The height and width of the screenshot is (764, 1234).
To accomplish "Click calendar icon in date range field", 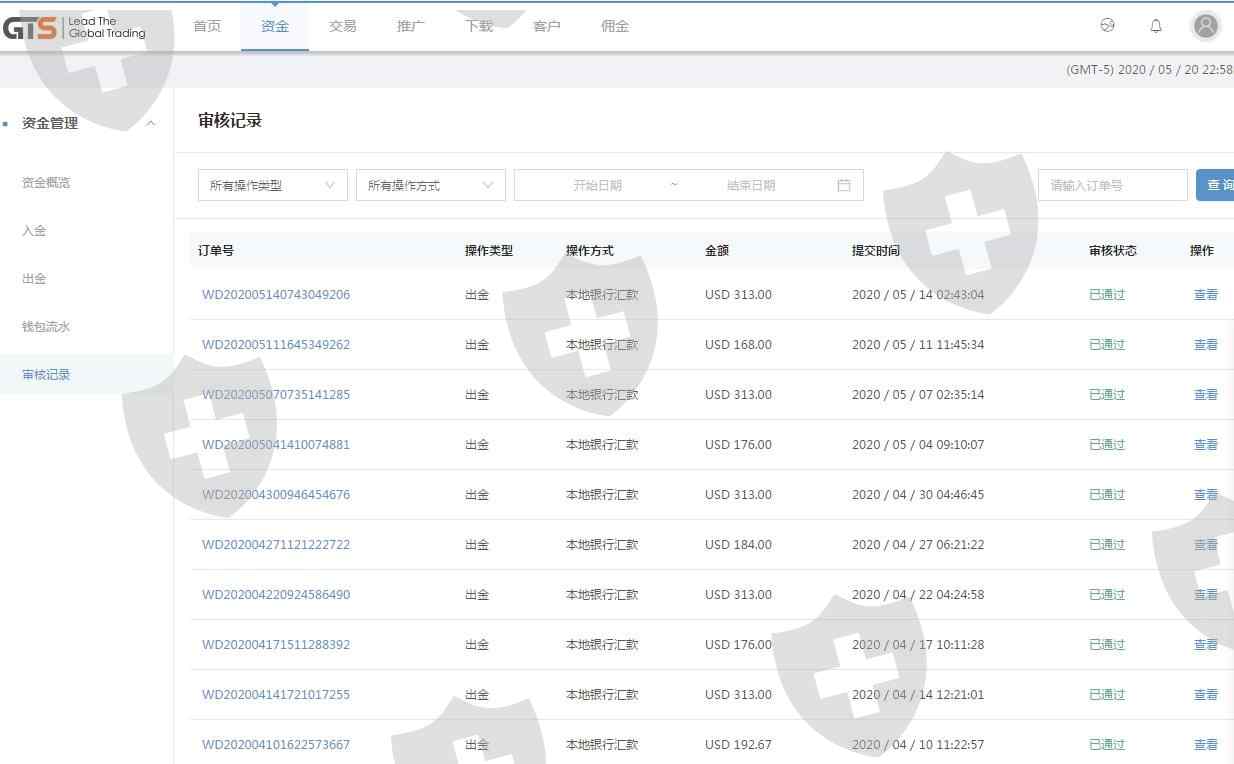I will coord(843,185).
